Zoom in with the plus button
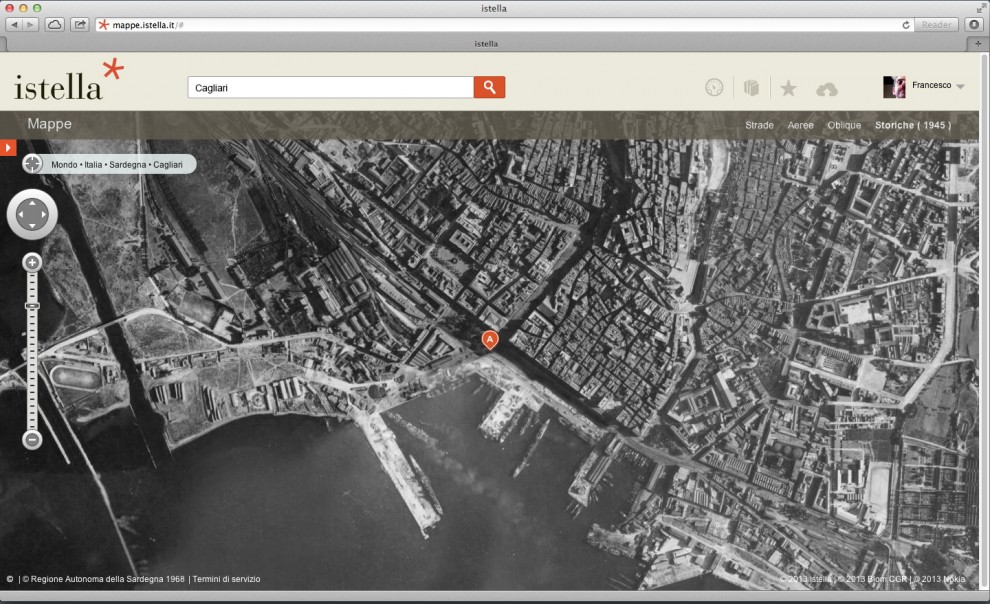 [x=32, y=263]
